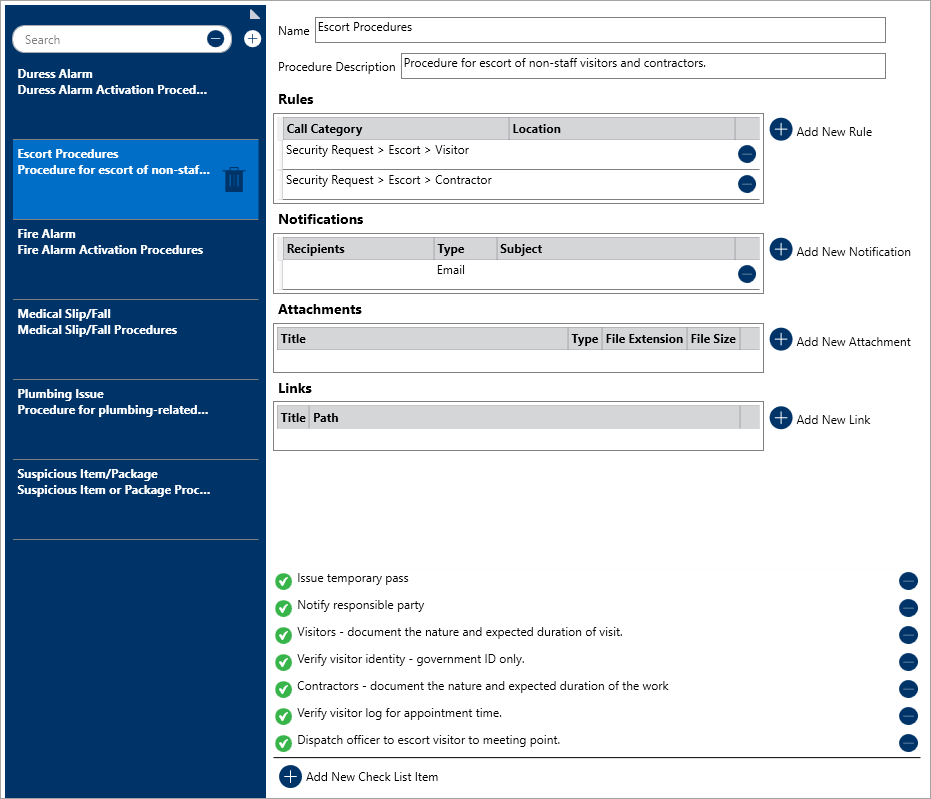The height and width of the screenshot is (799, 931).
Task: Remove the Email notification row
Action: 746,274
